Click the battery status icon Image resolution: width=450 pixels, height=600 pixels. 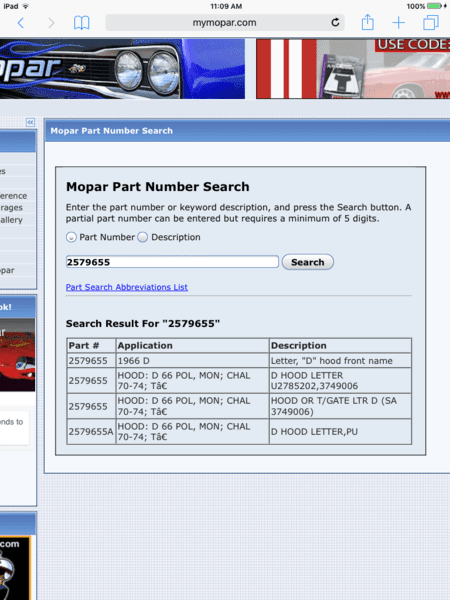coord(435,6)
